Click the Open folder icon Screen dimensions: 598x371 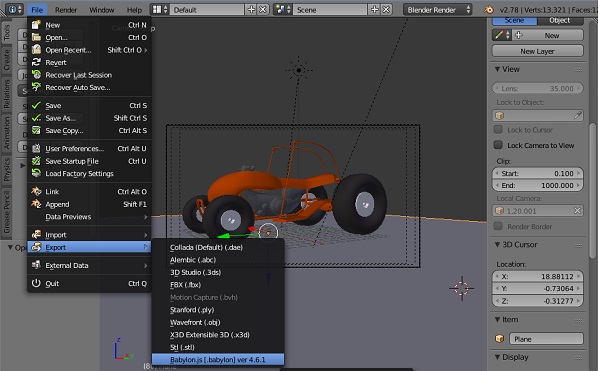[36, 37]
